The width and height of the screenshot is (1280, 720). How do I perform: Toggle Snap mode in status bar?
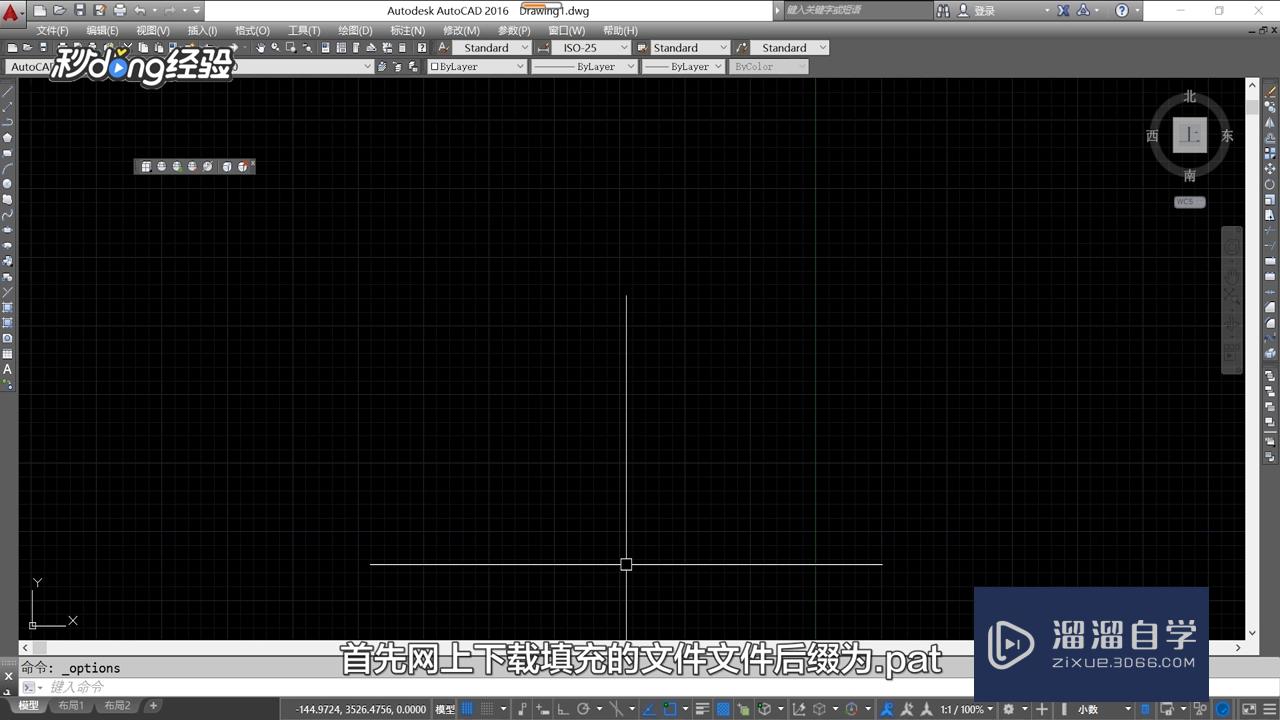489,709
